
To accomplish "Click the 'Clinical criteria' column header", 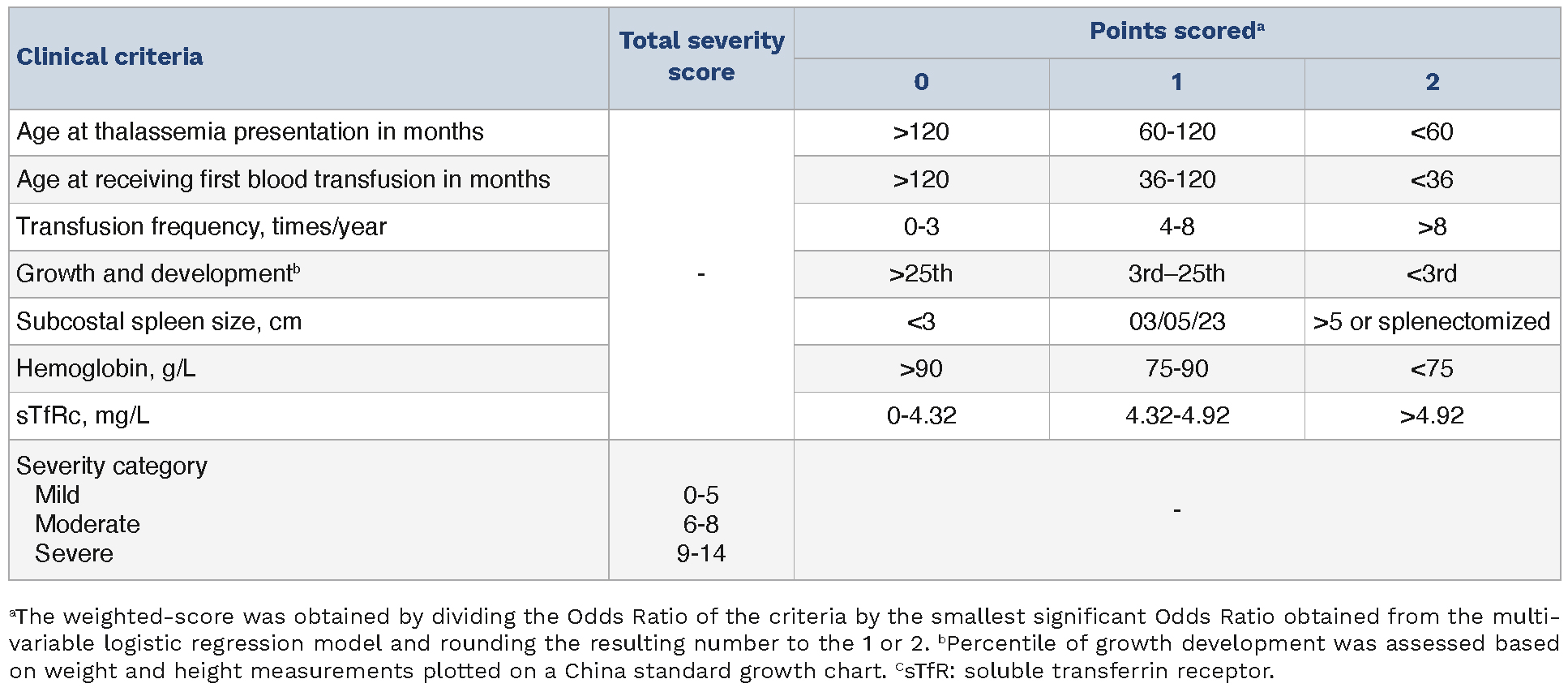I will pos(109,57).
